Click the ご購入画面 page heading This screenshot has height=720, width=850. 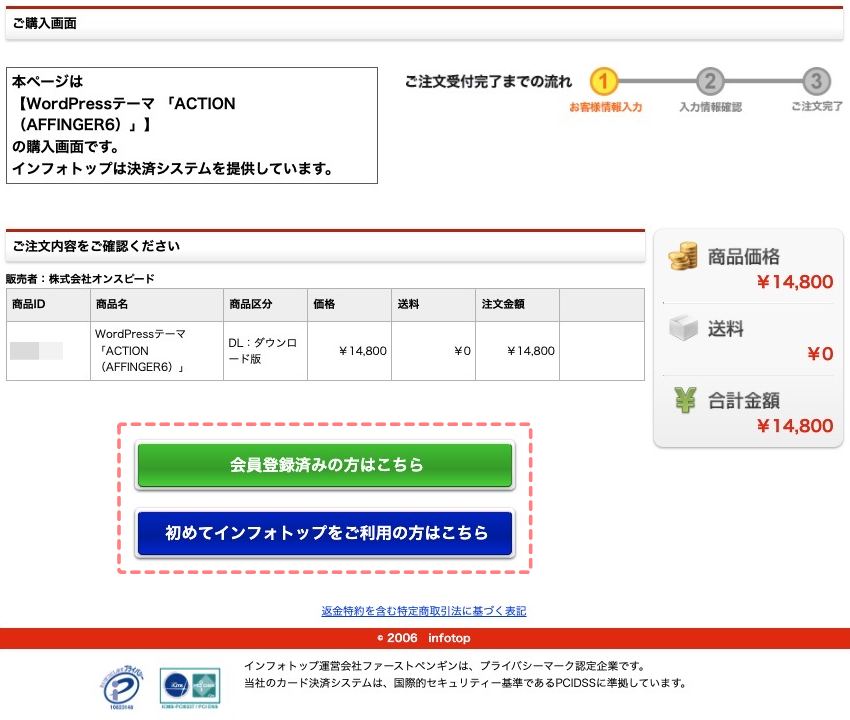pyautogui.click(x=44, y=23)
